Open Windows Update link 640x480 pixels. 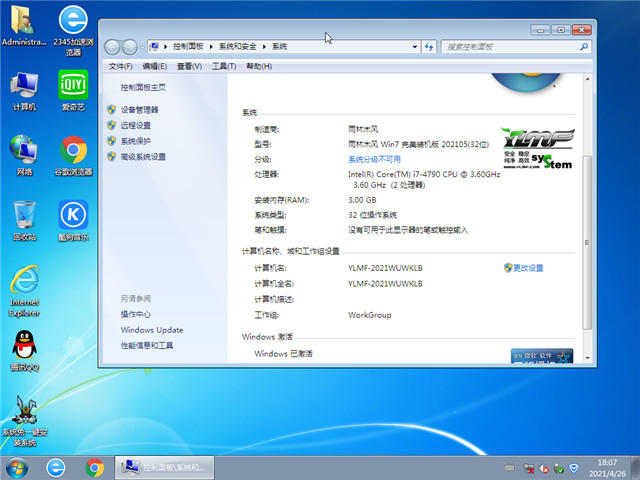(x=151, y=330)
